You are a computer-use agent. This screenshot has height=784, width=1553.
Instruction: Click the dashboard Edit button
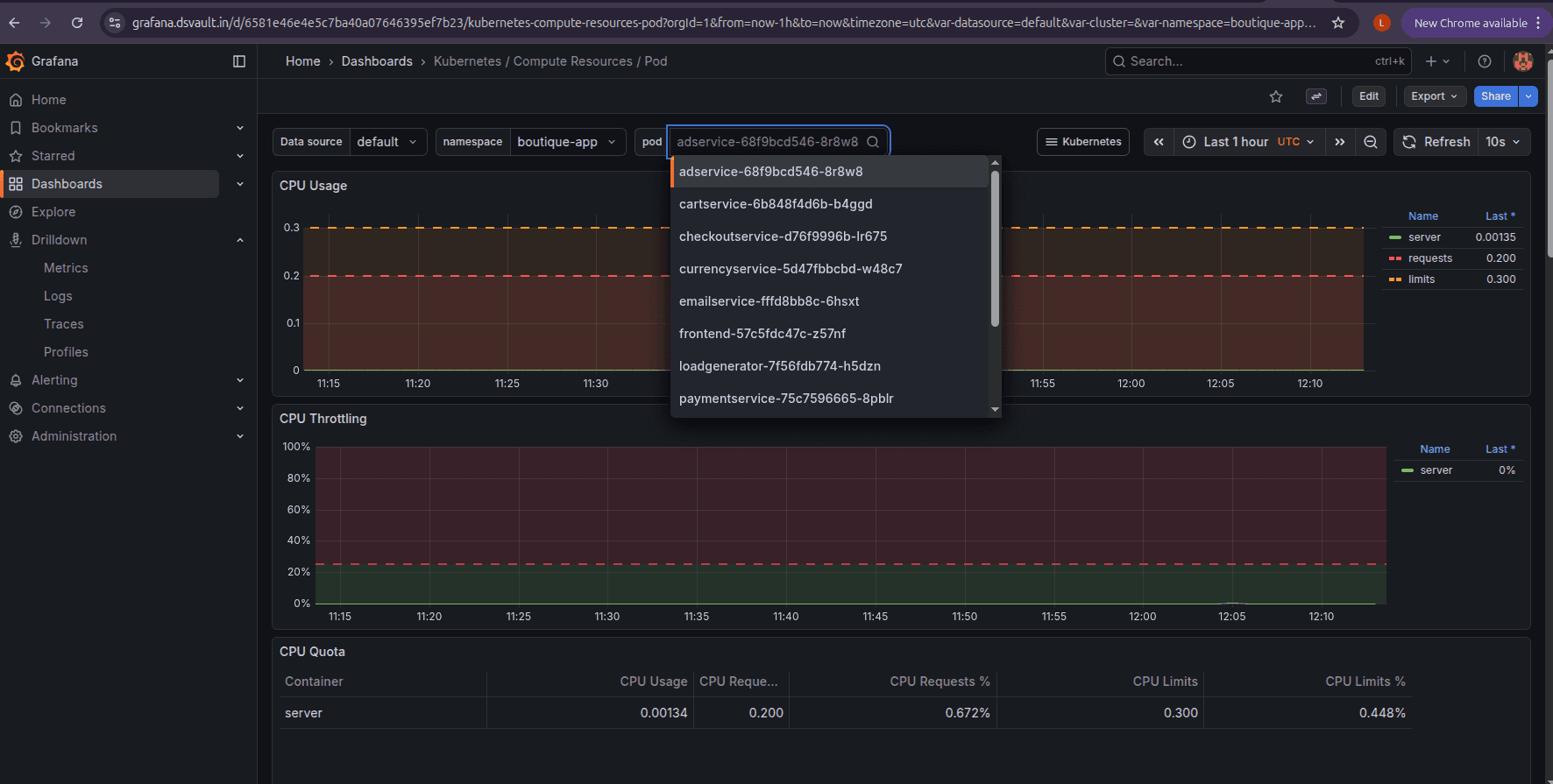(1369, 96)
